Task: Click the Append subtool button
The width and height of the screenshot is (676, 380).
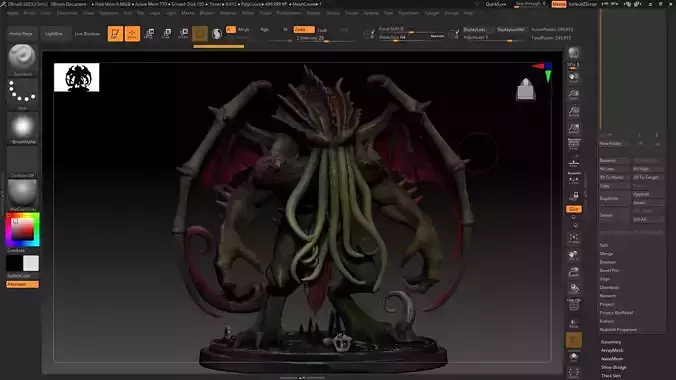Action: tap(648, 194)
